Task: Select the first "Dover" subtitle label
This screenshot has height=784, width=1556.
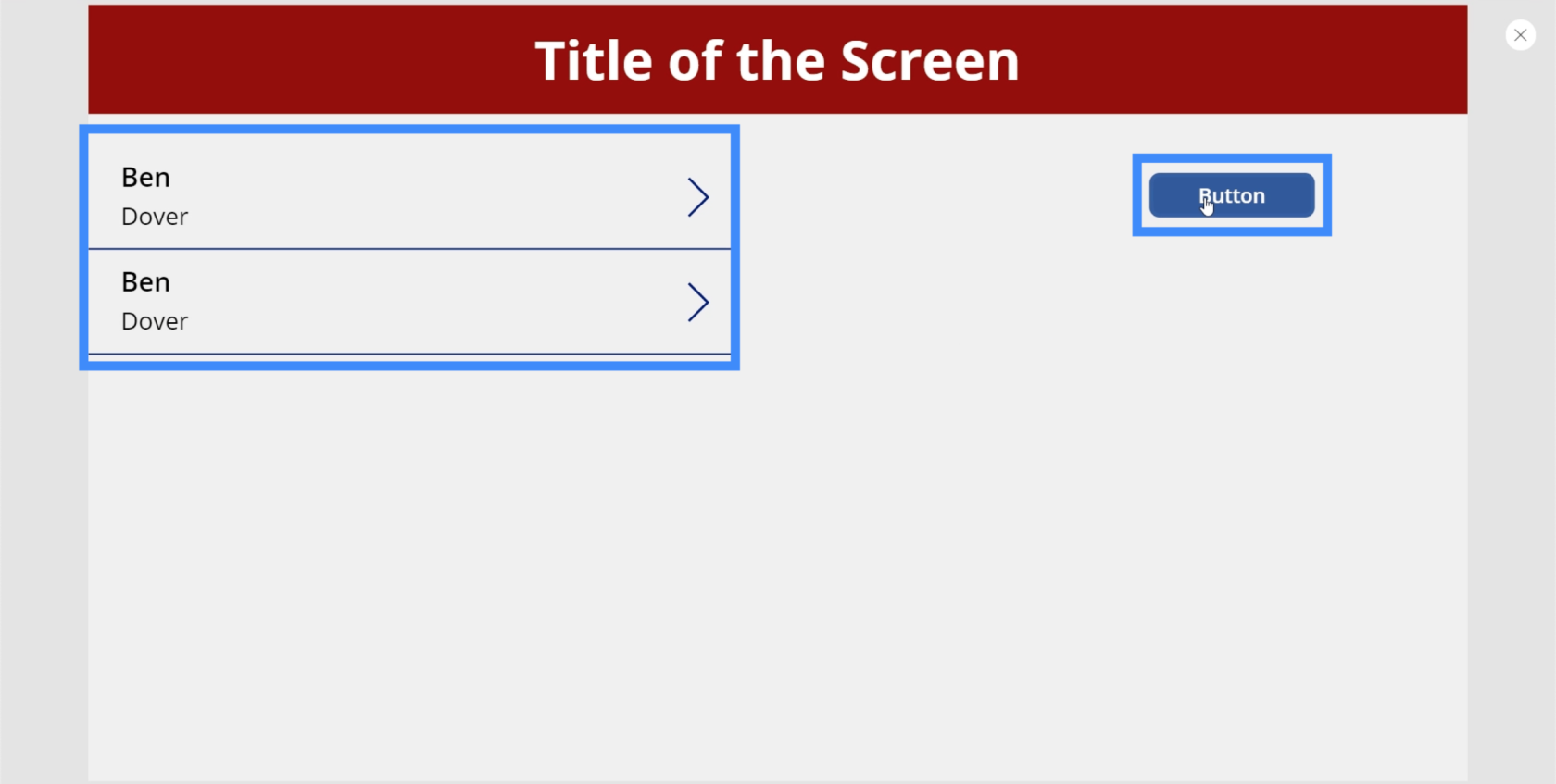Action: pos(155,217)
